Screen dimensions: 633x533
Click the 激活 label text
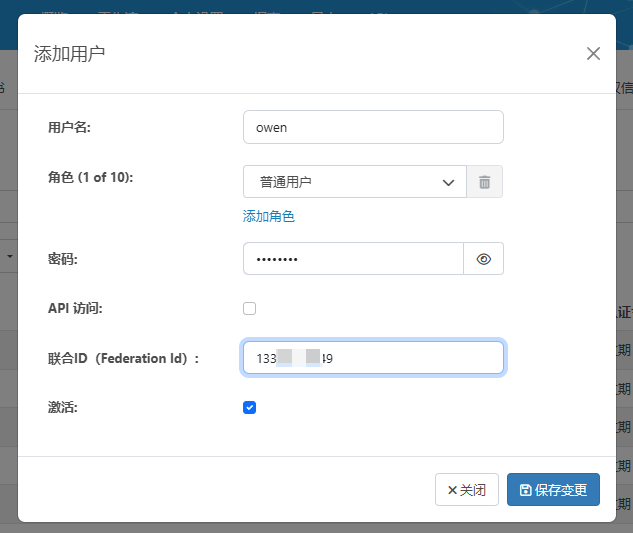(x=62, y=407)
